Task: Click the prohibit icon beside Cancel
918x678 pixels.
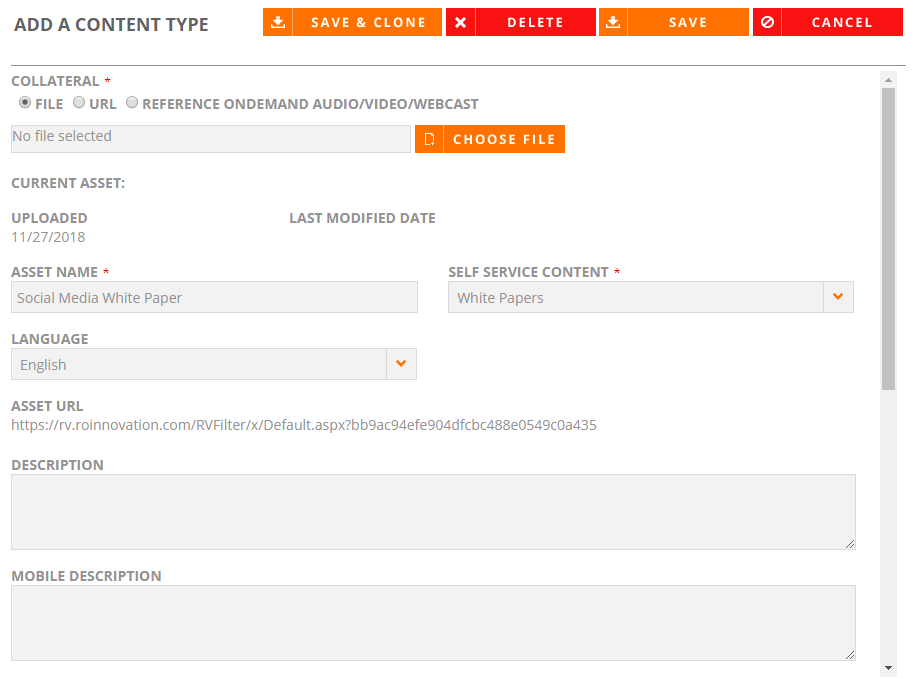Action: coord(768,22)
